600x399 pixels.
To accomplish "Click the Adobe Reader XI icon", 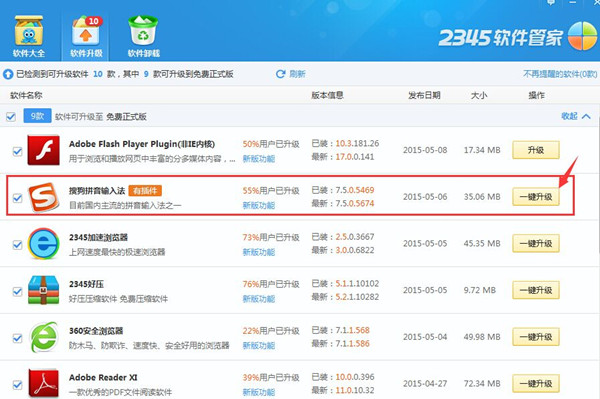I will (44, 383).
